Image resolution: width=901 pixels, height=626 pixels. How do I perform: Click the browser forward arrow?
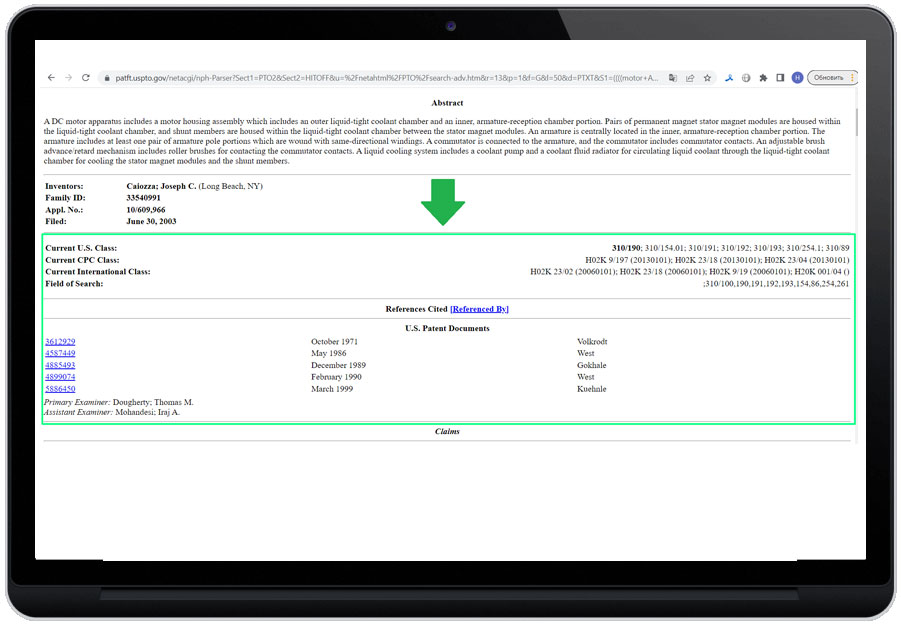pyautogui.click(x=68, y=77)
